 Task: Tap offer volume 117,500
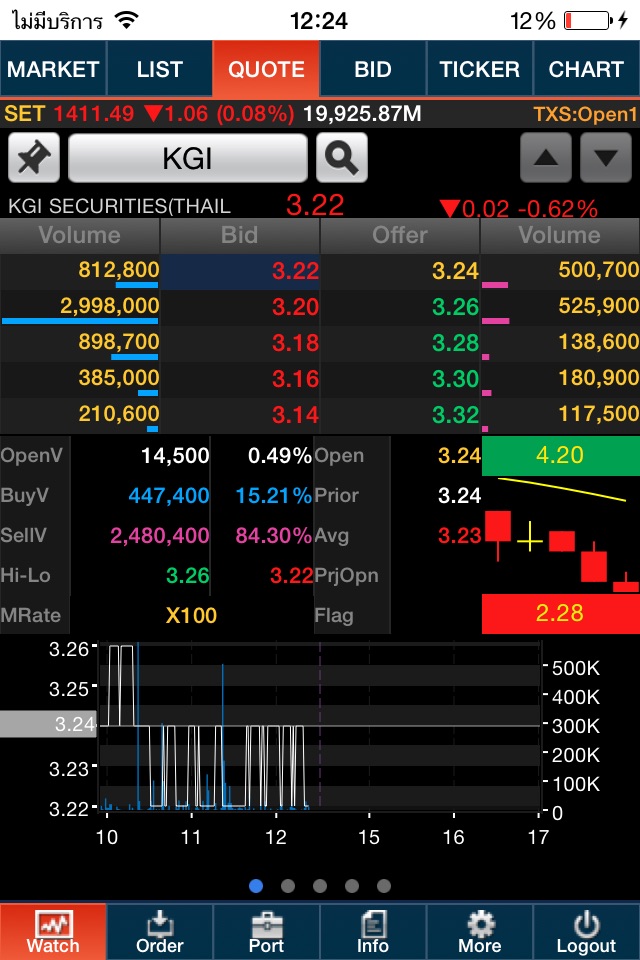(598, 414)
